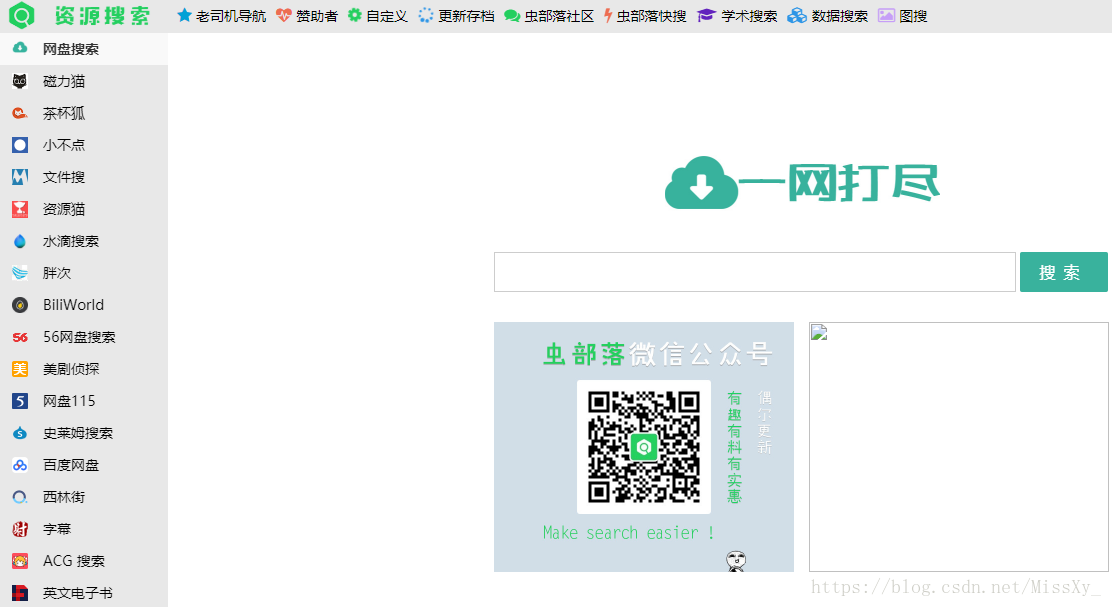Click the 史莱姆搜索 slime icon

[20, 433]
